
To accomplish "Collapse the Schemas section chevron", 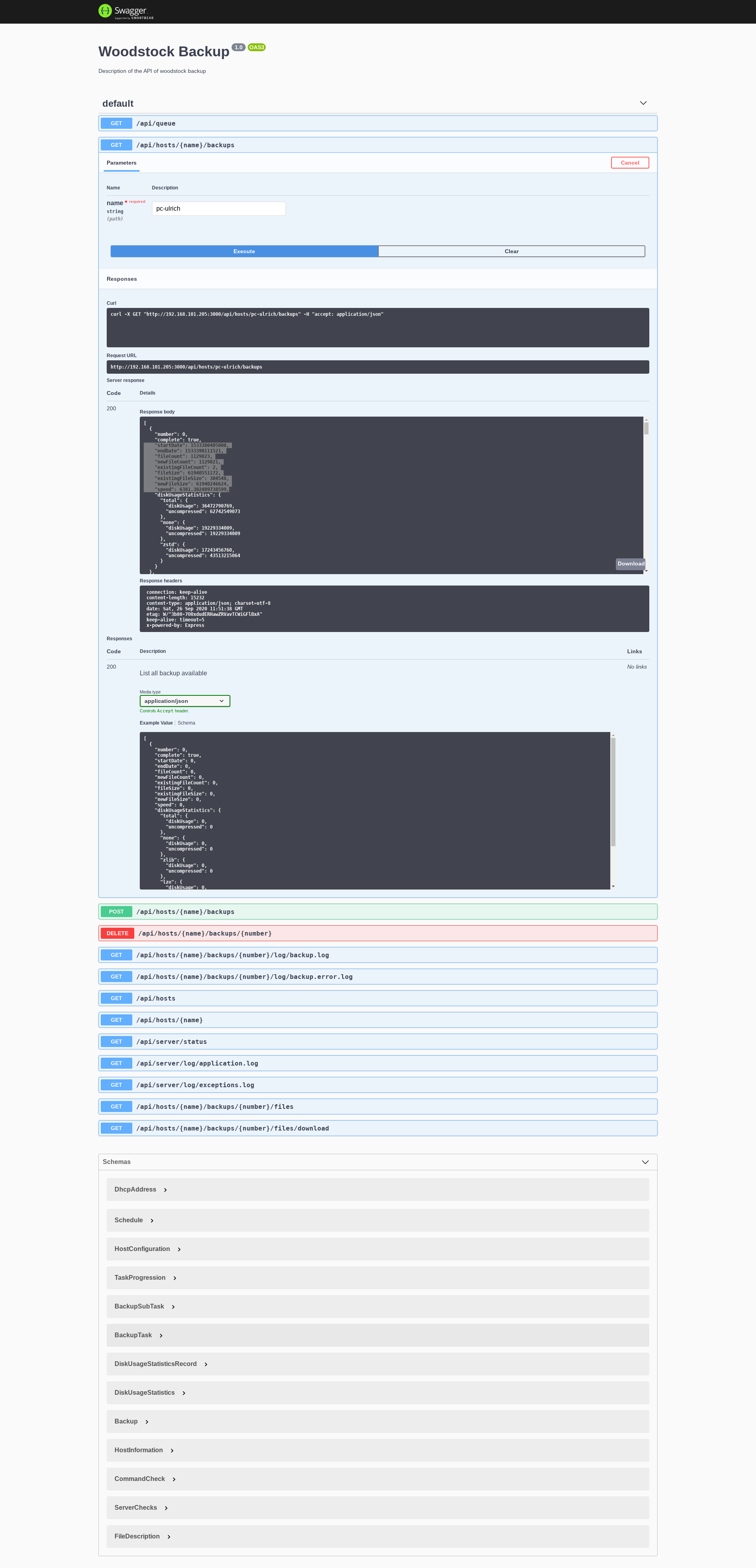I will (645, 1162).
